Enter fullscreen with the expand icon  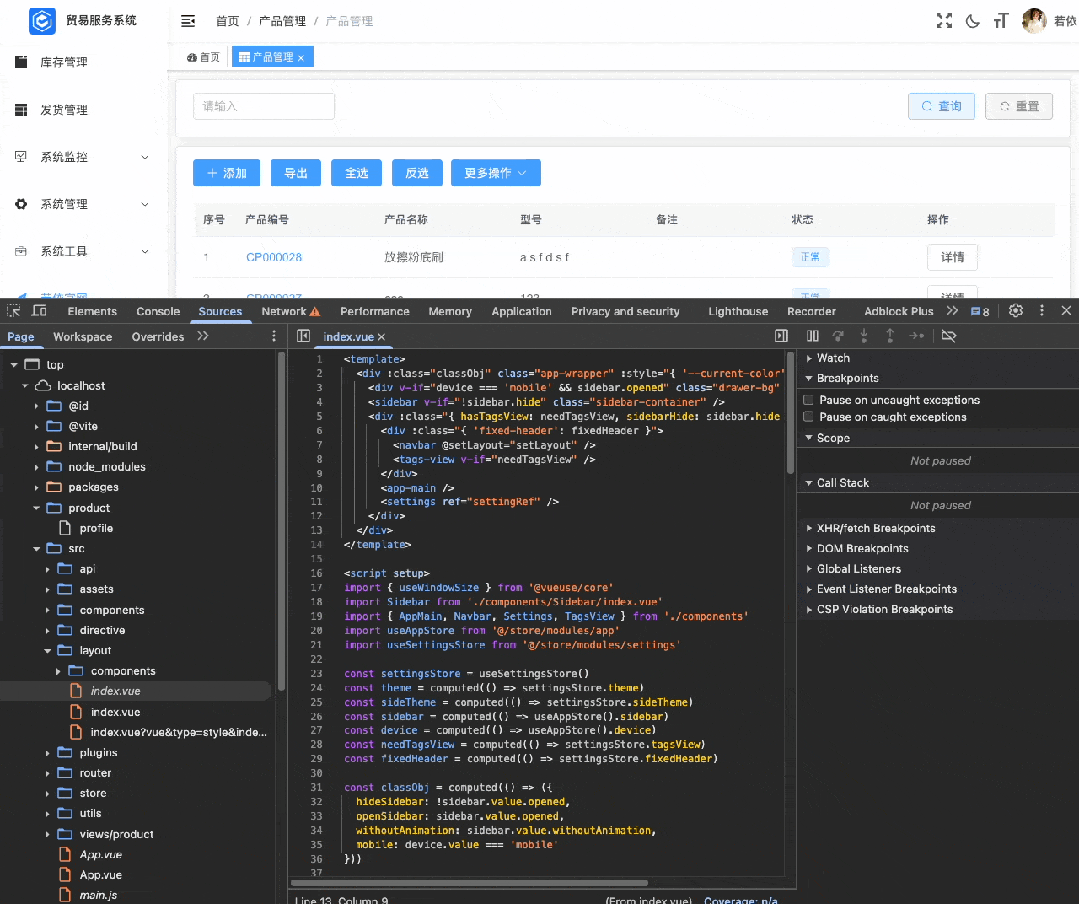[943, 21]
